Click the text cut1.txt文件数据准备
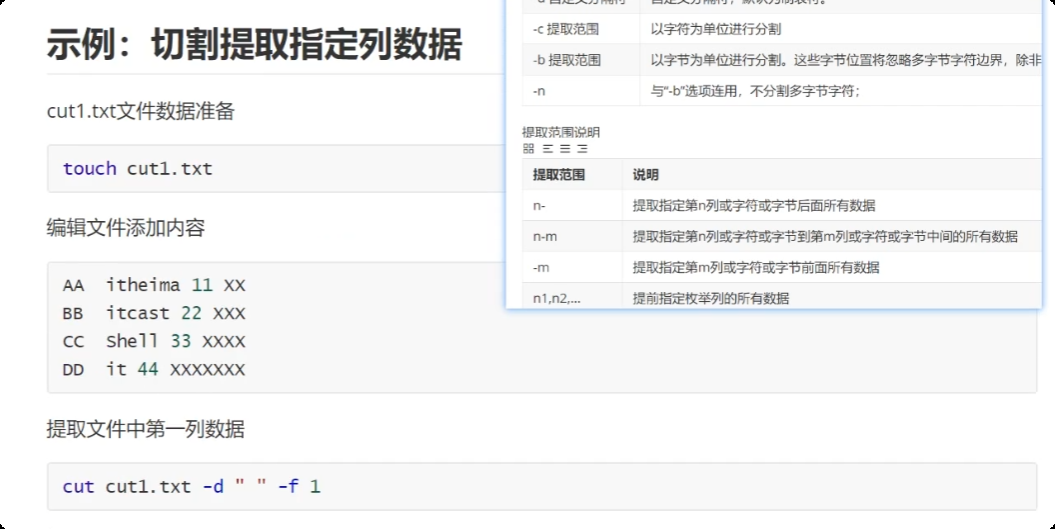Image resolution: width=1055 pixels, height=529 pixels. coord(141,111)
